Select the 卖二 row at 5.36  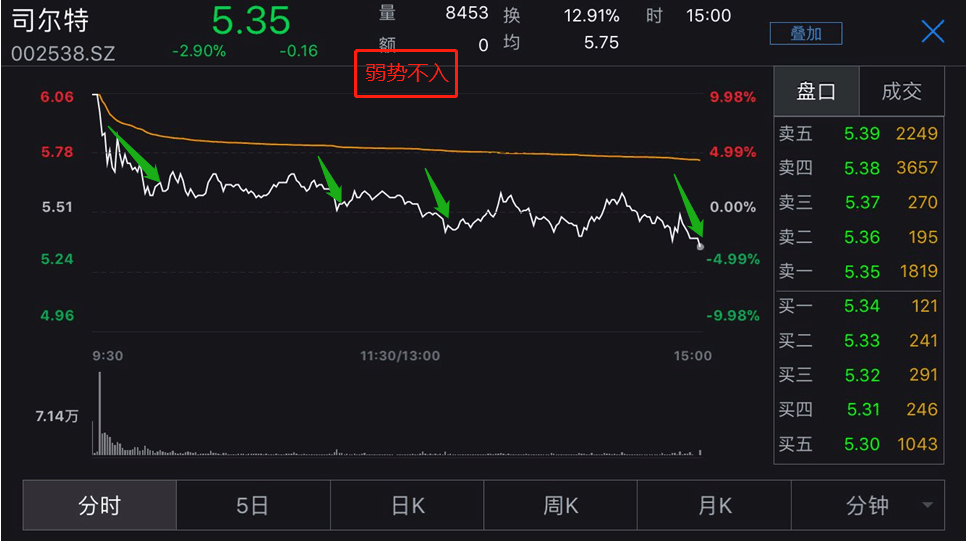(x=858, y=237)
